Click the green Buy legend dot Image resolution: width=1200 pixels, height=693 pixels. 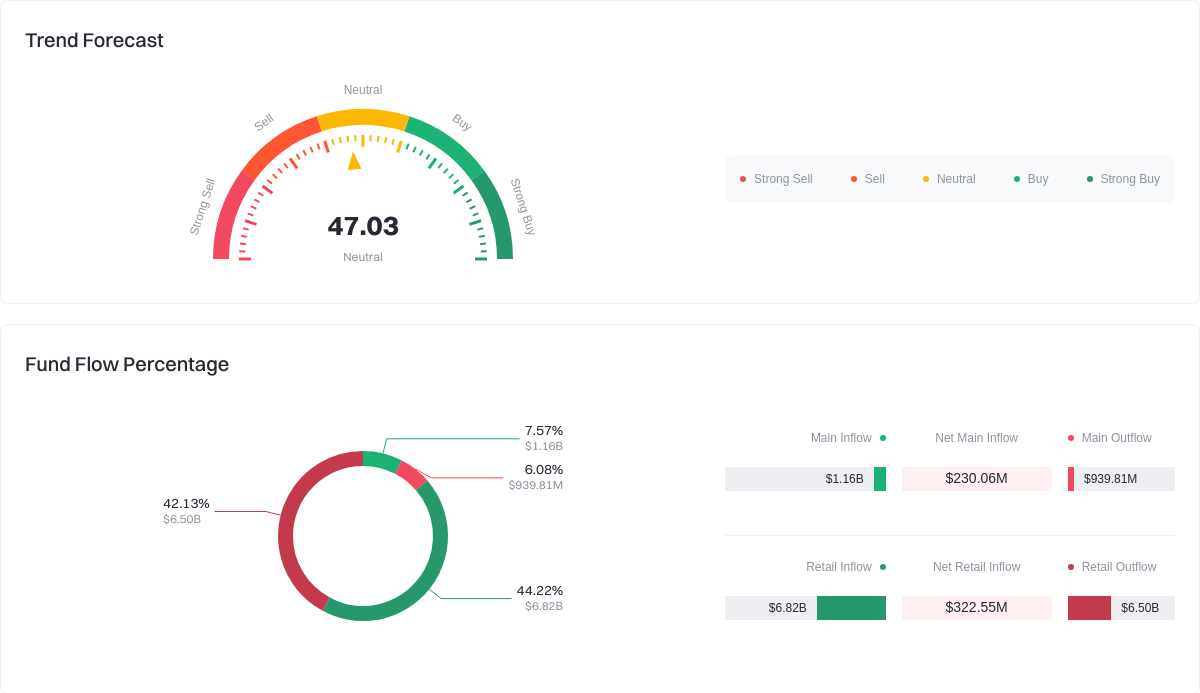tap(1016, 179)
